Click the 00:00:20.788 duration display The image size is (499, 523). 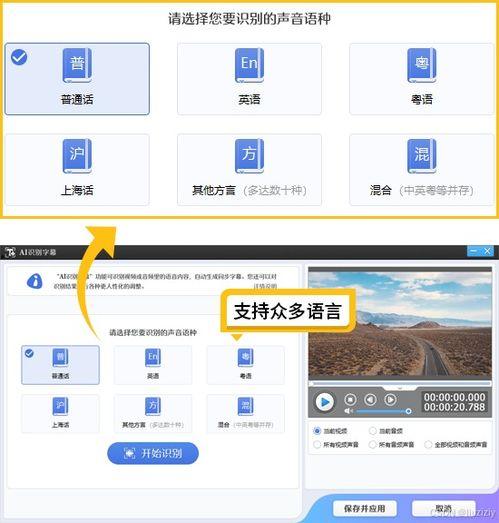click(x=454, y=407)
